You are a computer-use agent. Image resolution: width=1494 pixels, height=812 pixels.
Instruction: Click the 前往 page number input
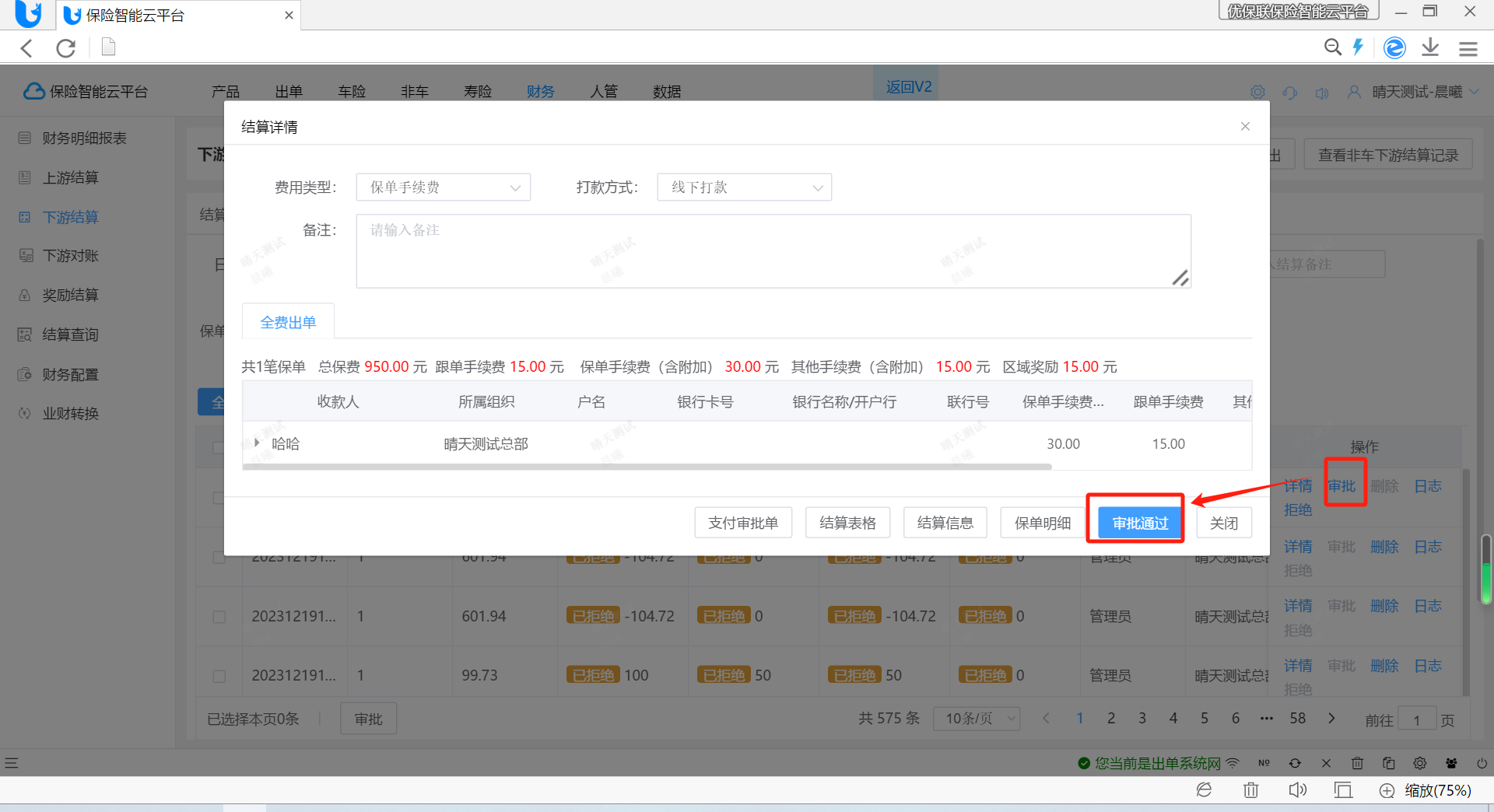point(1416,719)
